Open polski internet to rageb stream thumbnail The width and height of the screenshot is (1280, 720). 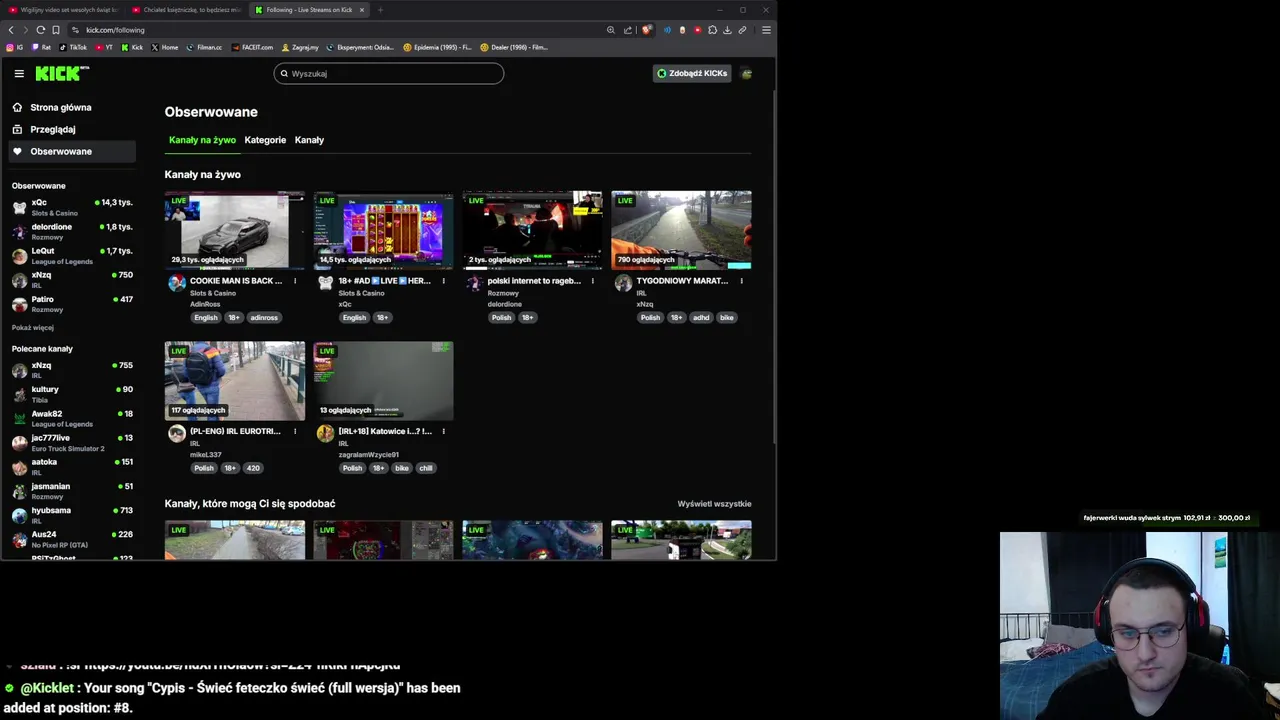coord(532,230)
